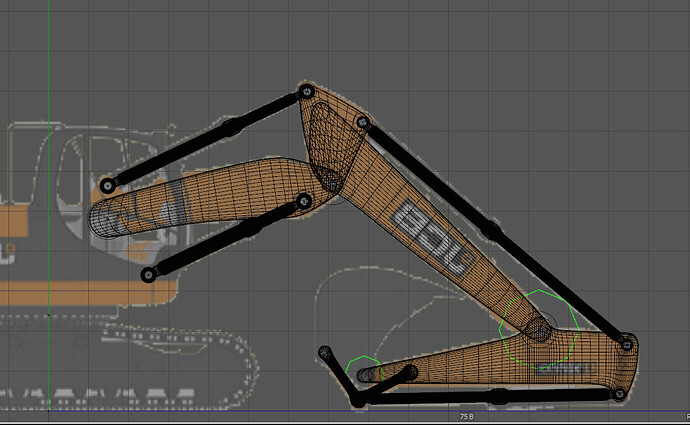Select the bucket link rod at the lower left
Image resolution: width=690 pixels, height=425 pixels.
pyautogui.click(x=341, y=376)
